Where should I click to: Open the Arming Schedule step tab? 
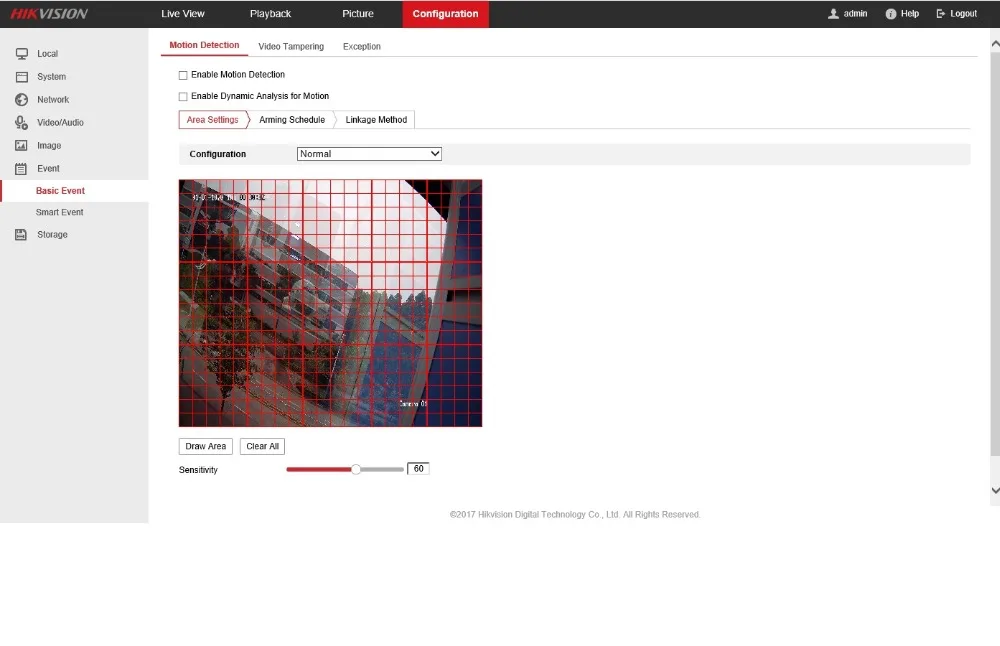pos(292,120)
